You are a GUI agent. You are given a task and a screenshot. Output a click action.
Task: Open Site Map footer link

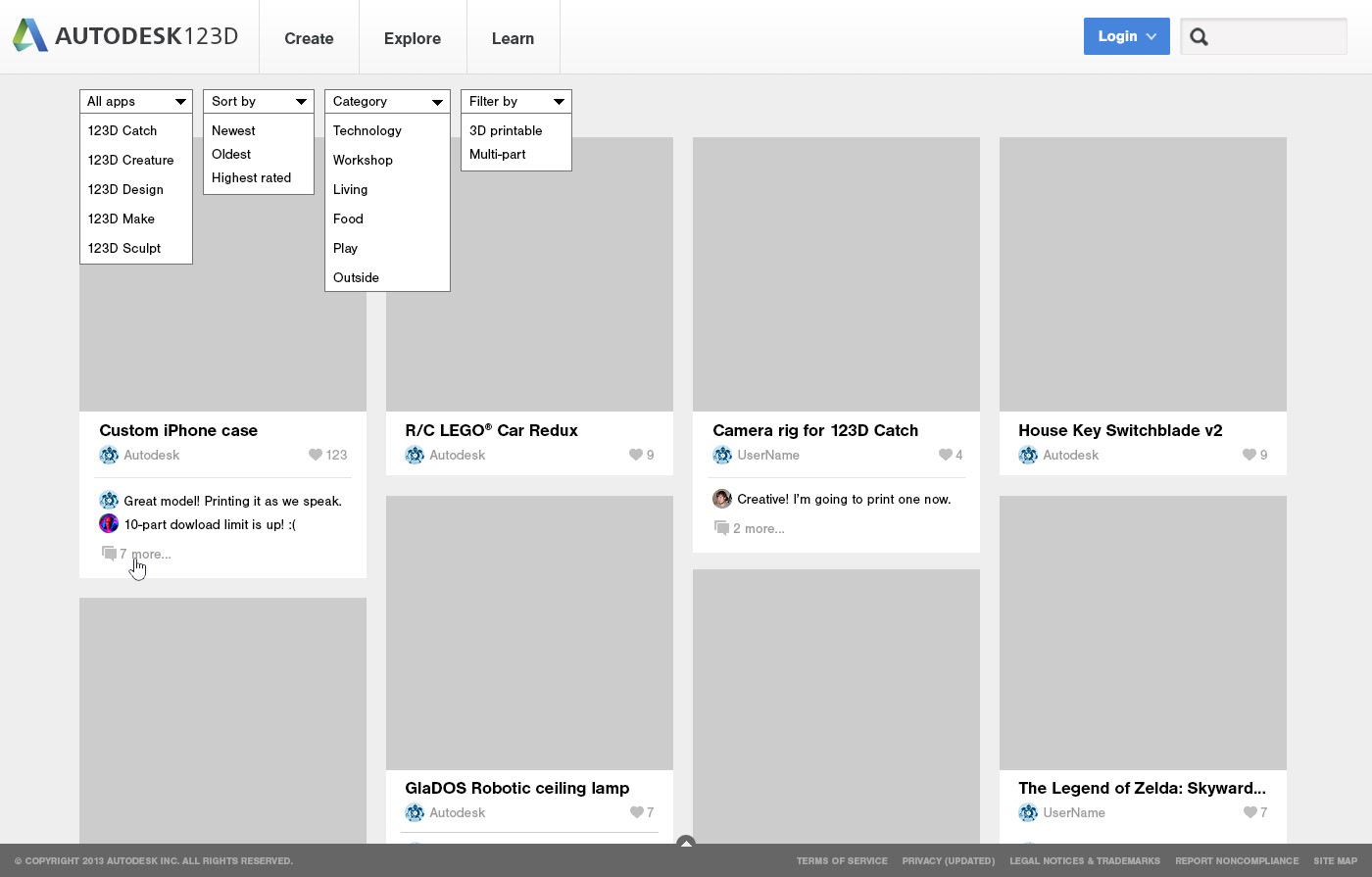click(1335, 861)
